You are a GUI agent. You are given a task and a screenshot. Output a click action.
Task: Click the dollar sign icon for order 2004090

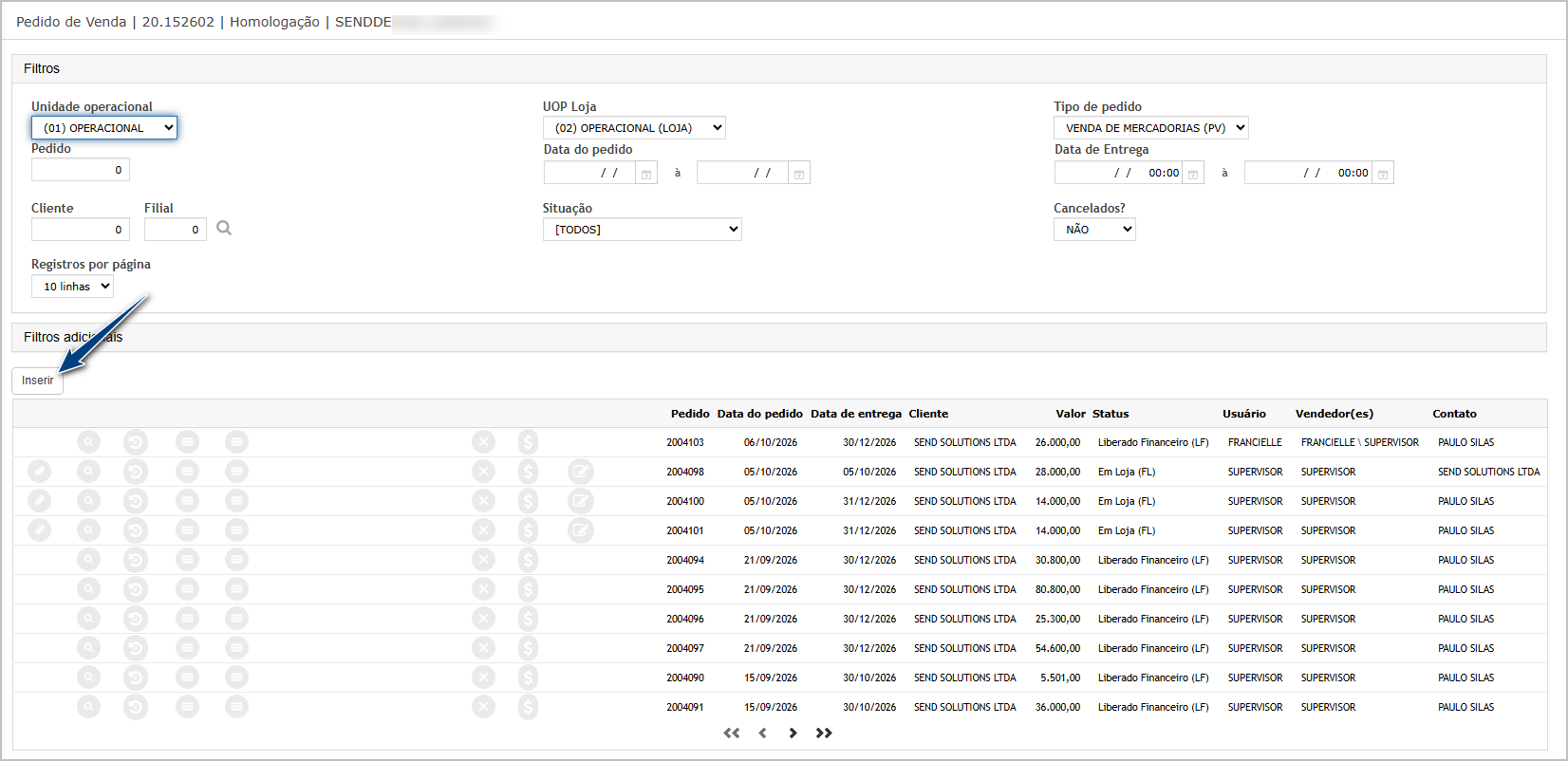(529, 677)
